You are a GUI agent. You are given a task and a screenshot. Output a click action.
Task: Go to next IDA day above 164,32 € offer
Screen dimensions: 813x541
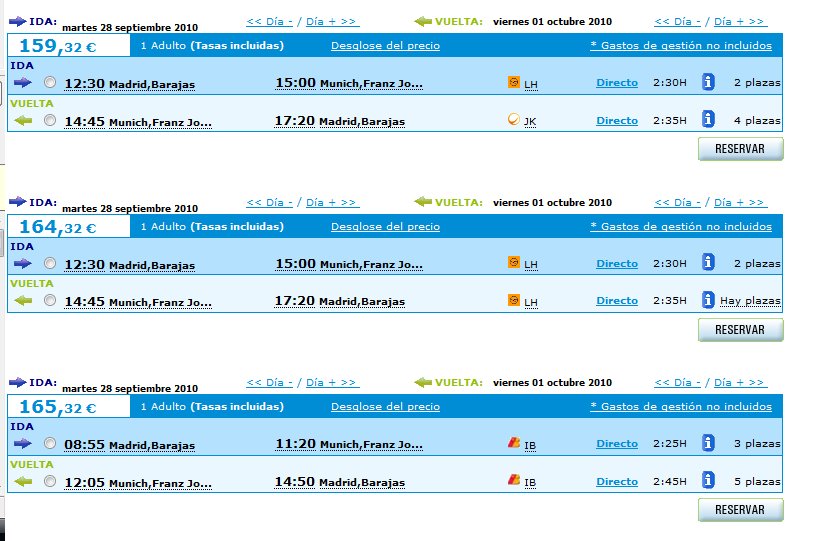332,203
